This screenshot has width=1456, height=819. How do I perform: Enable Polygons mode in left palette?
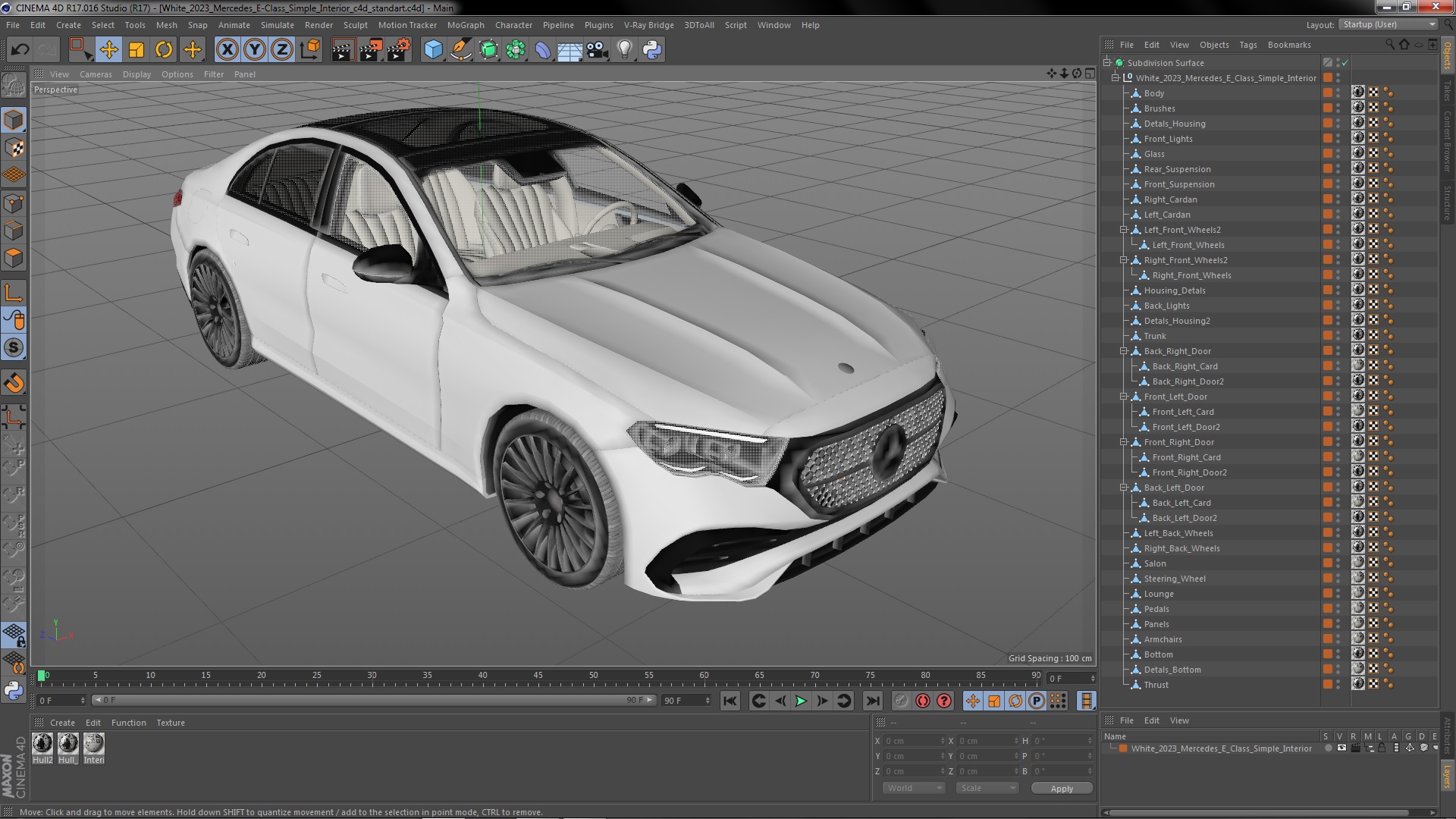[14, 258]
